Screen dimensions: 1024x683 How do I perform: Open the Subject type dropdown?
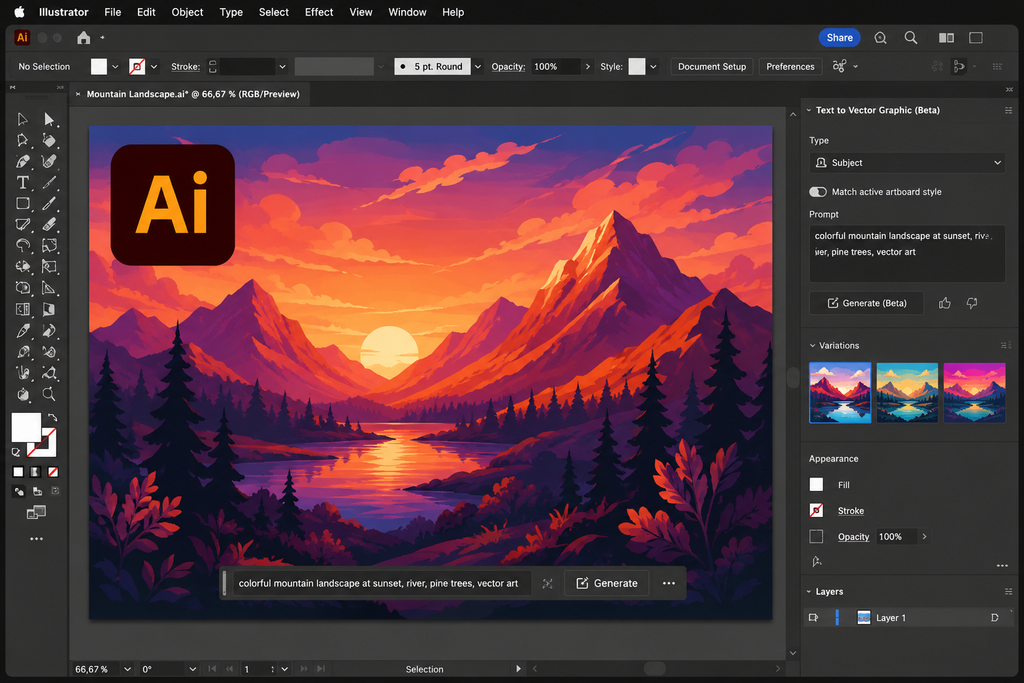pos(906,163)
